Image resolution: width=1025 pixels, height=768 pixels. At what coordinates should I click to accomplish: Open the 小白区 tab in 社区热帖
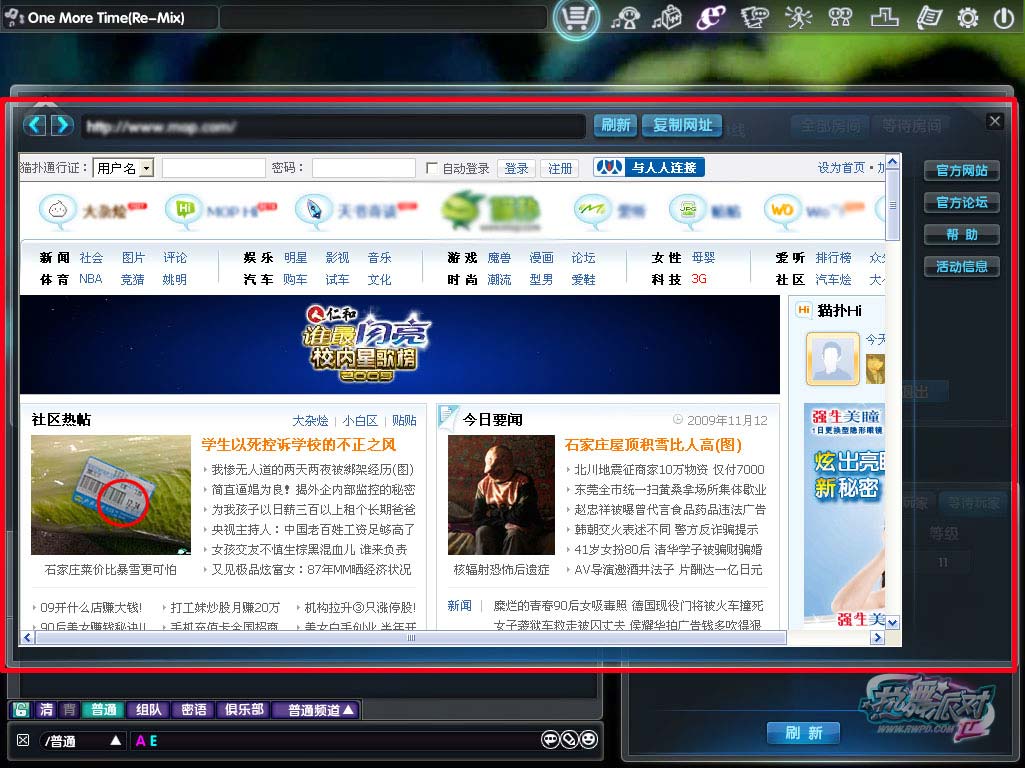pyautogui.click(x=360, y=420)
